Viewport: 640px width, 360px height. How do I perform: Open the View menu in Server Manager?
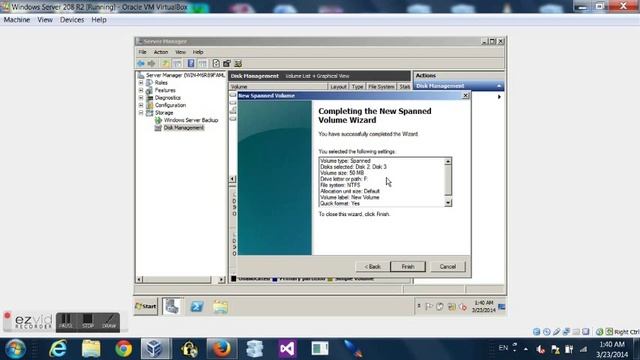[x=180, y=52]
